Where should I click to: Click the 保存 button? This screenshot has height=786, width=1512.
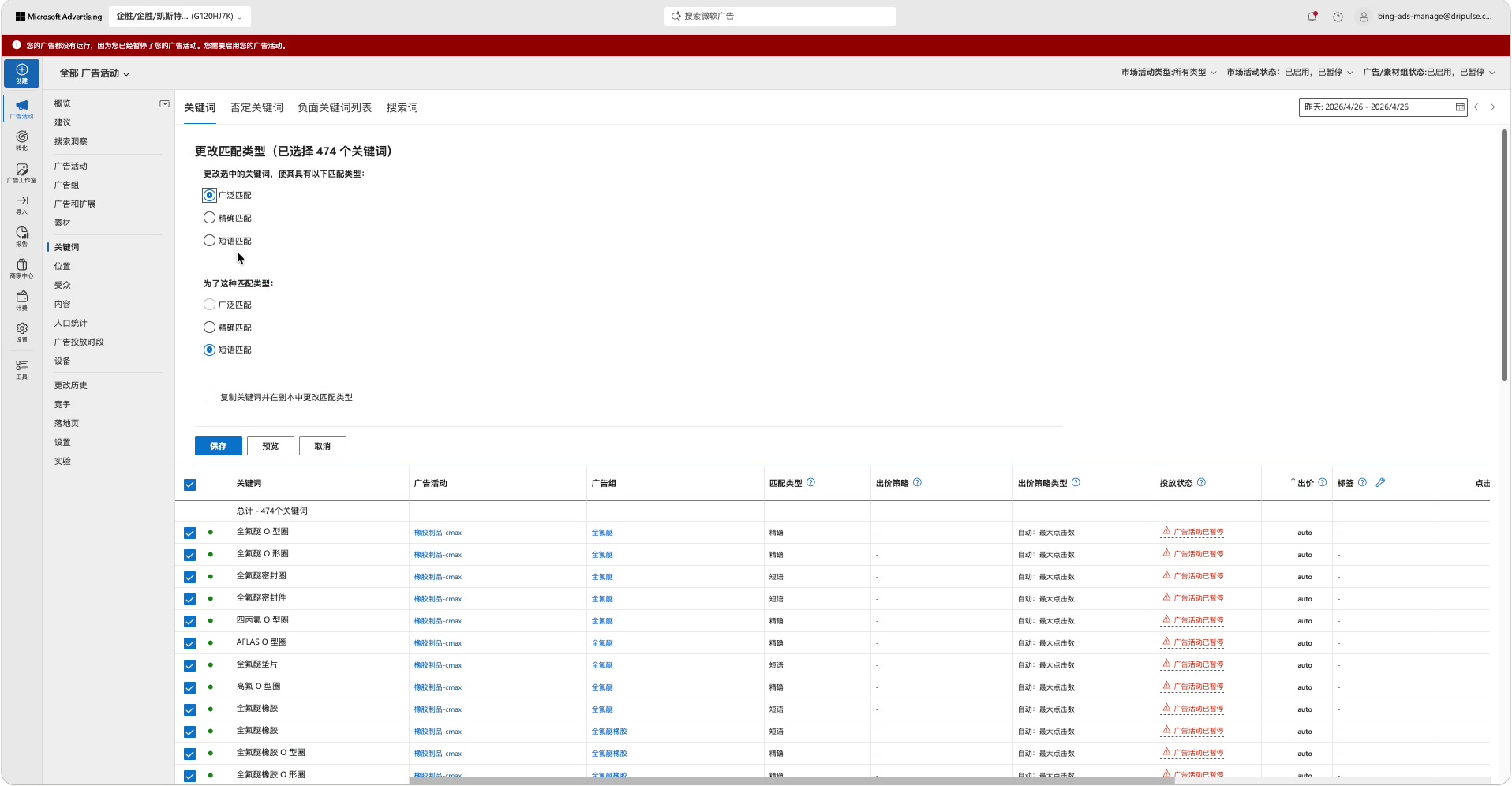(219, 446)
